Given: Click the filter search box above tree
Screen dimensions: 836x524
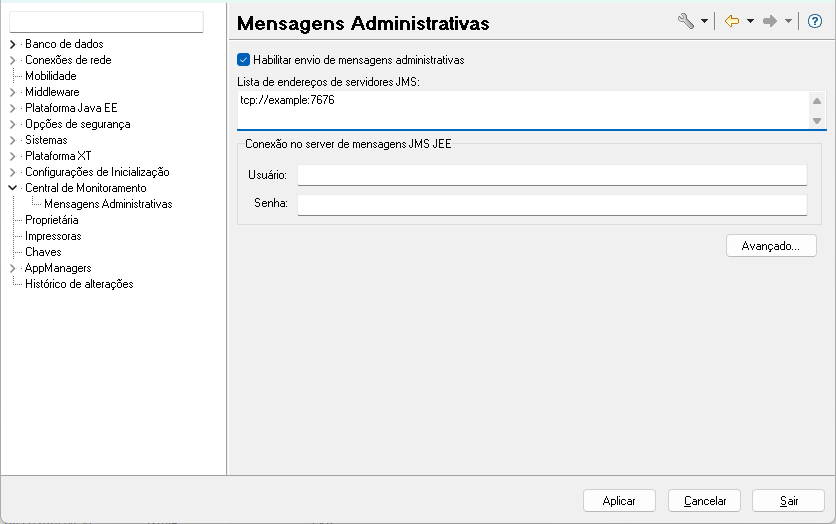Looking at the screenshot, I should tap(106, 21).
